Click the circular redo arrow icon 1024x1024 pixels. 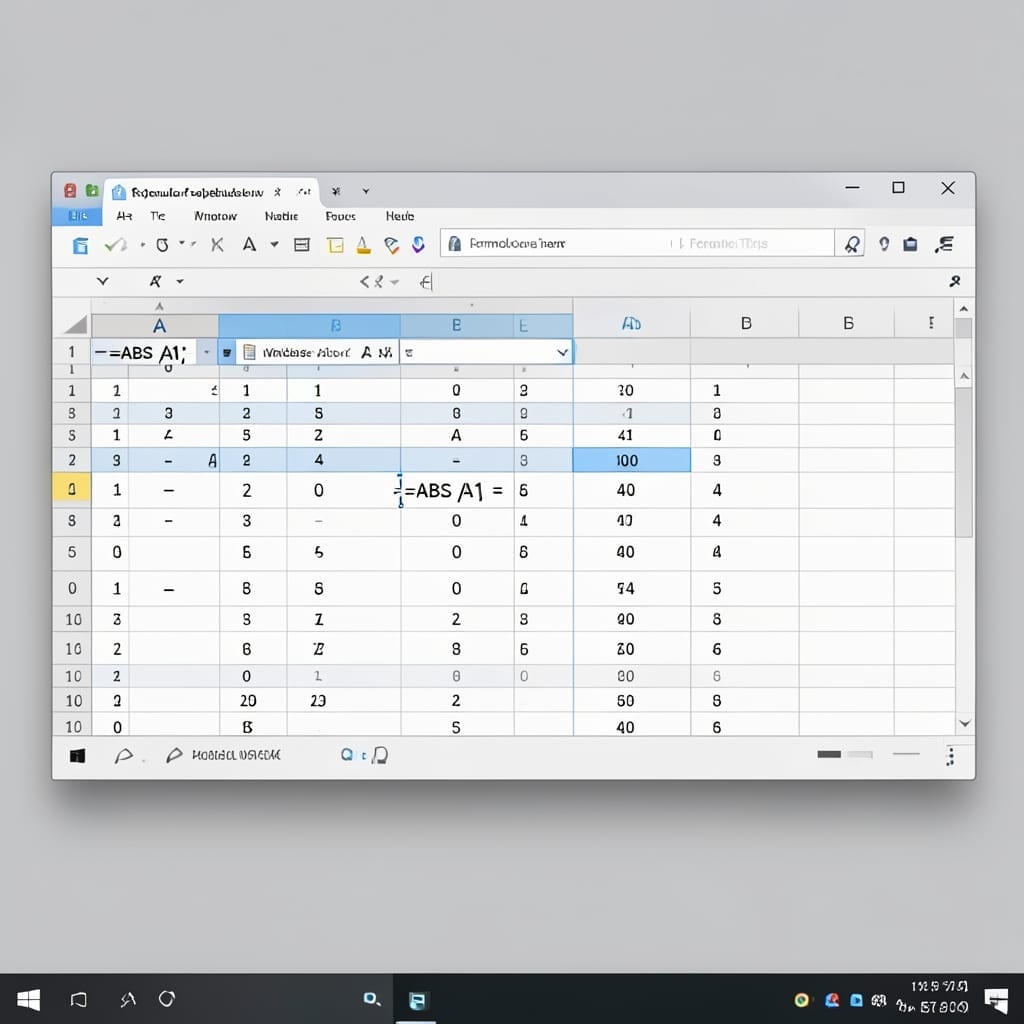163,245
